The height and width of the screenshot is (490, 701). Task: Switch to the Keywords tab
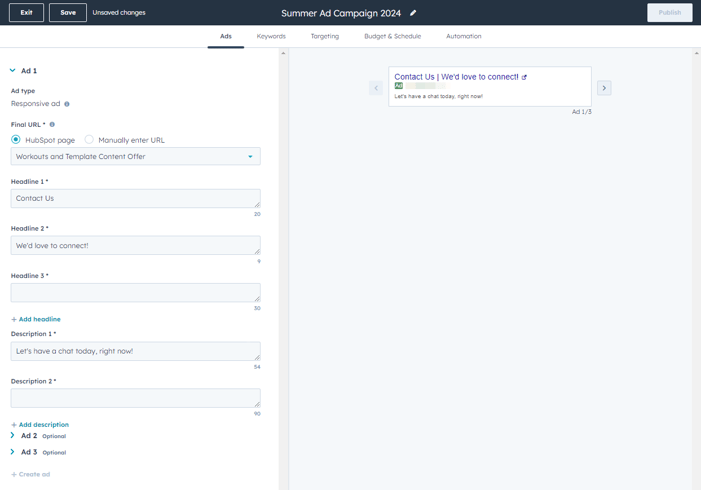tap(271, 36)
